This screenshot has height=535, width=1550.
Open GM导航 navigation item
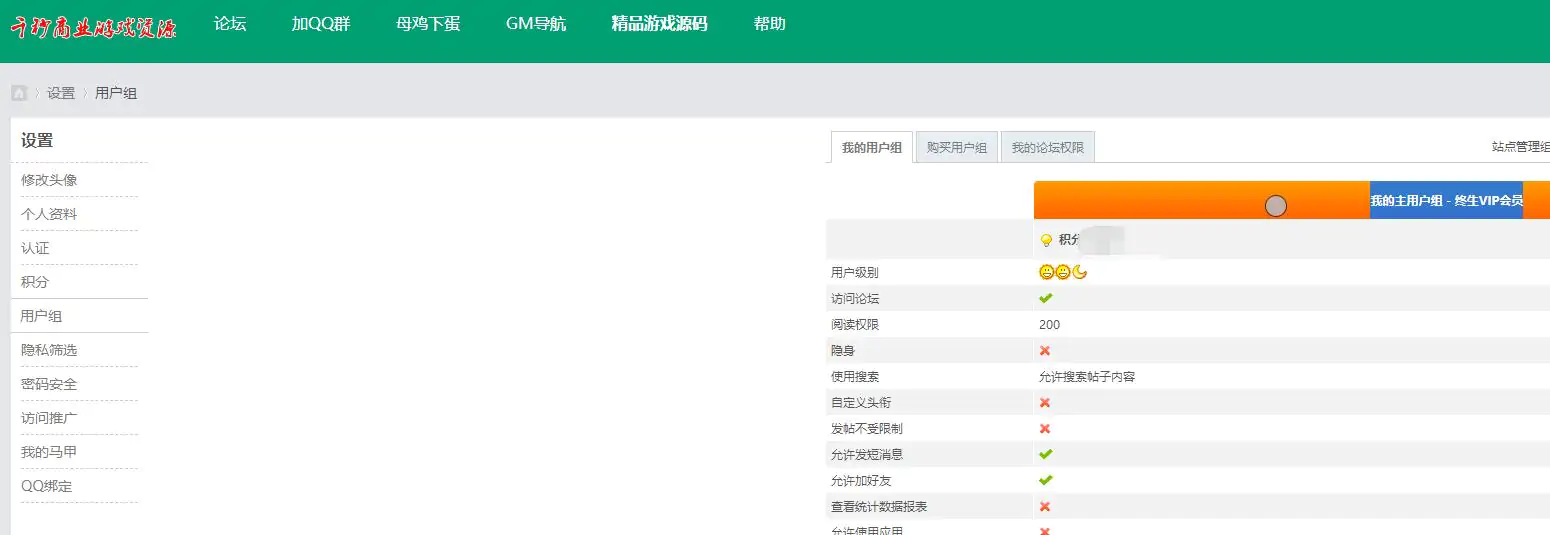[x=536, y=24]
